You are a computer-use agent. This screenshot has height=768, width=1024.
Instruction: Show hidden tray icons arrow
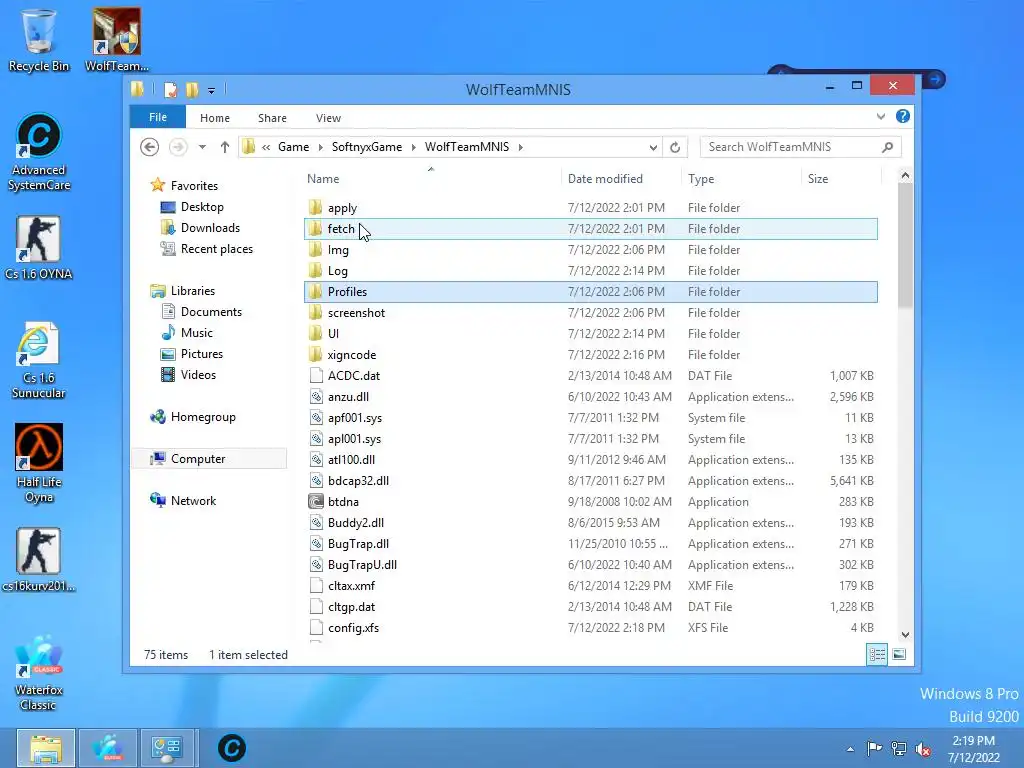coord(850,749)
